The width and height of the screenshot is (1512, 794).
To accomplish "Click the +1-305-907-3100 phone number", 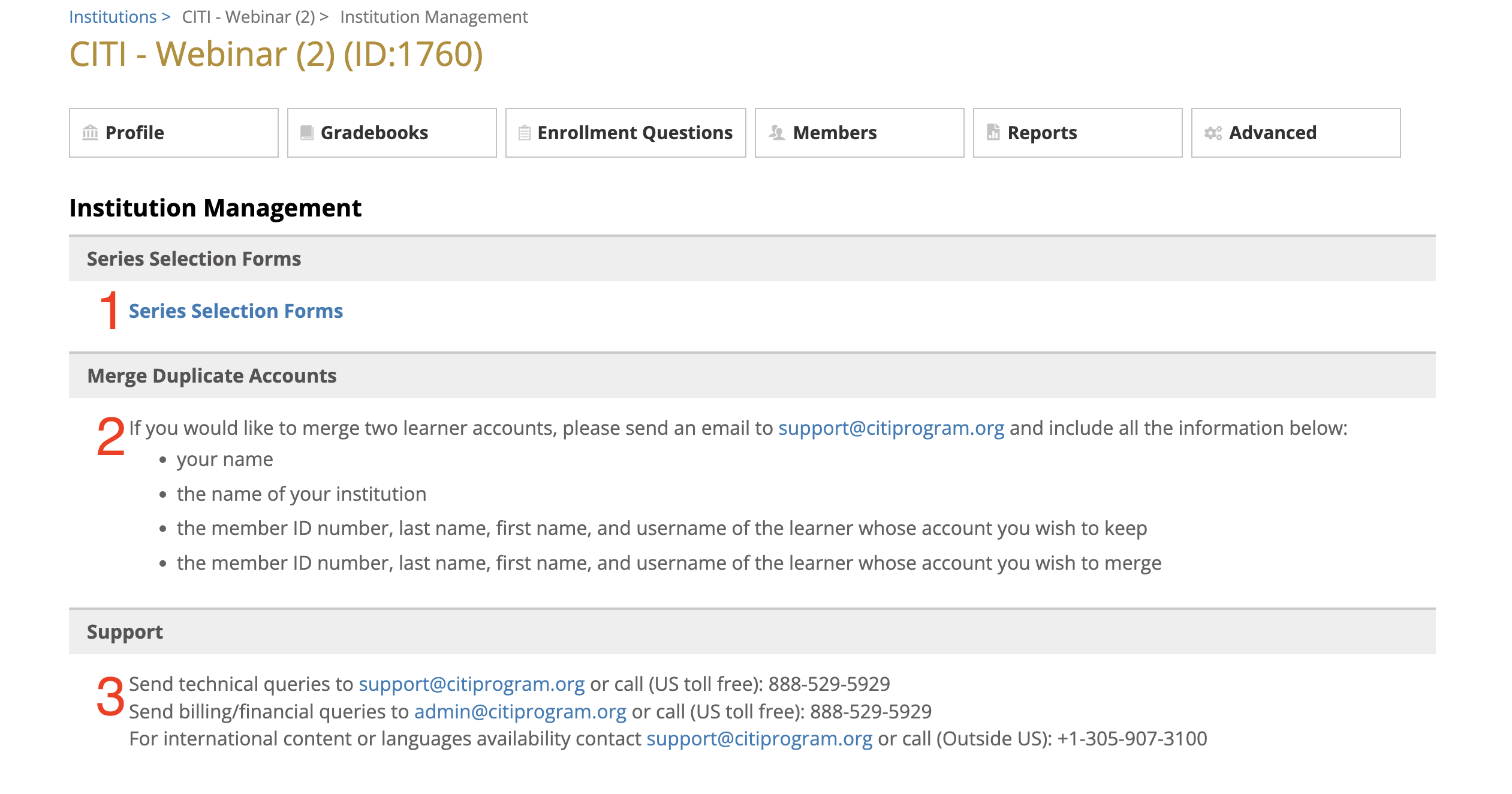I will 1132,738.
